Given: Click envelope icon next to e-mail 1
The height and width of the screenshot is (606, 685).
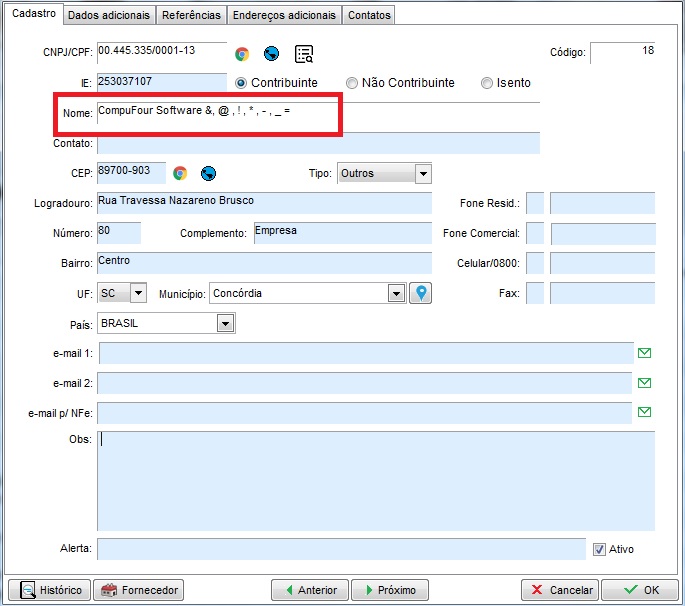Looking at the screenshot, I should pyautogui.click(x=645, y=353).
